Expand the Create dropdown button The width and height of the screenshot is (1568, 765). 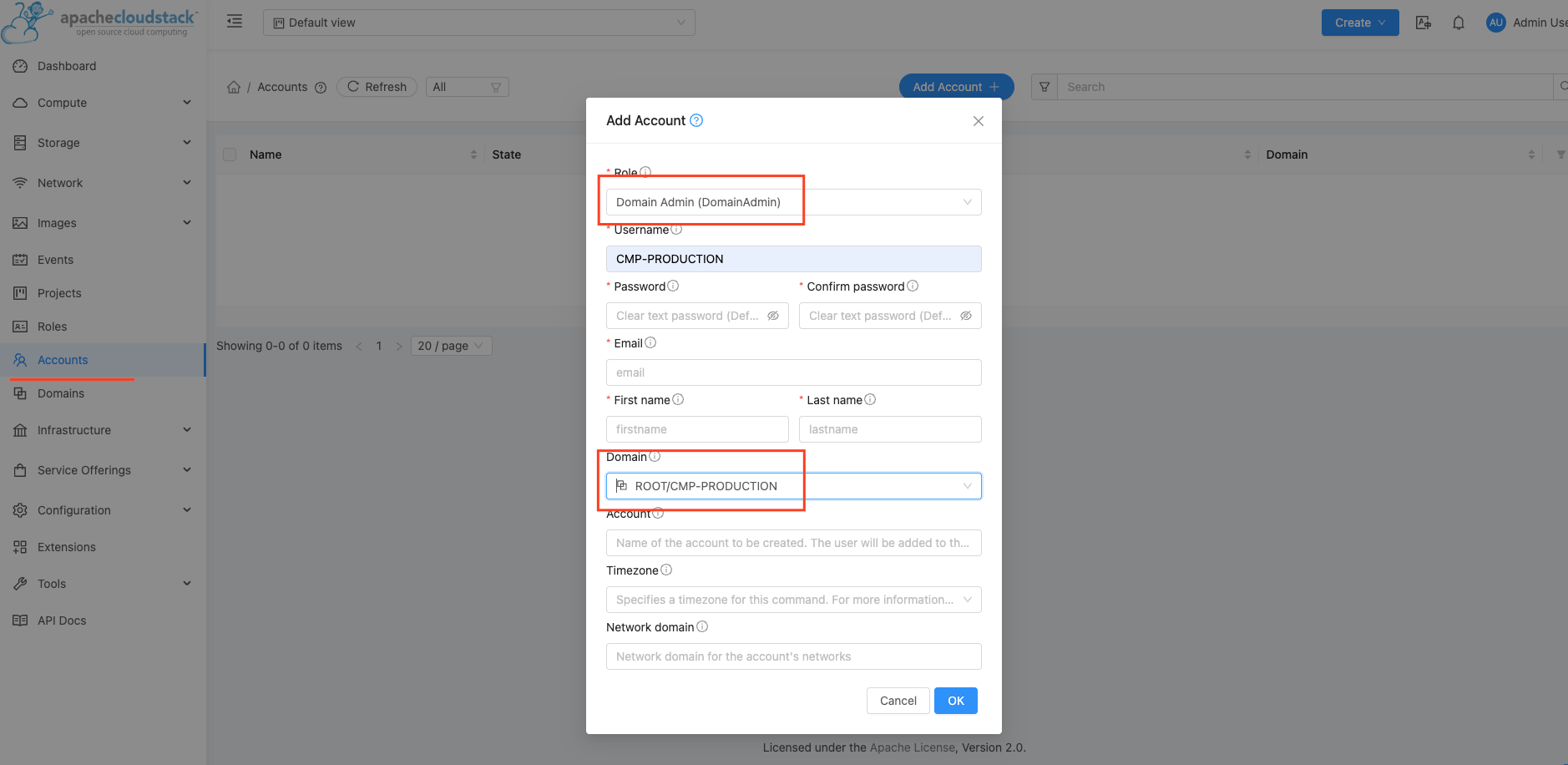point(1360,23)
